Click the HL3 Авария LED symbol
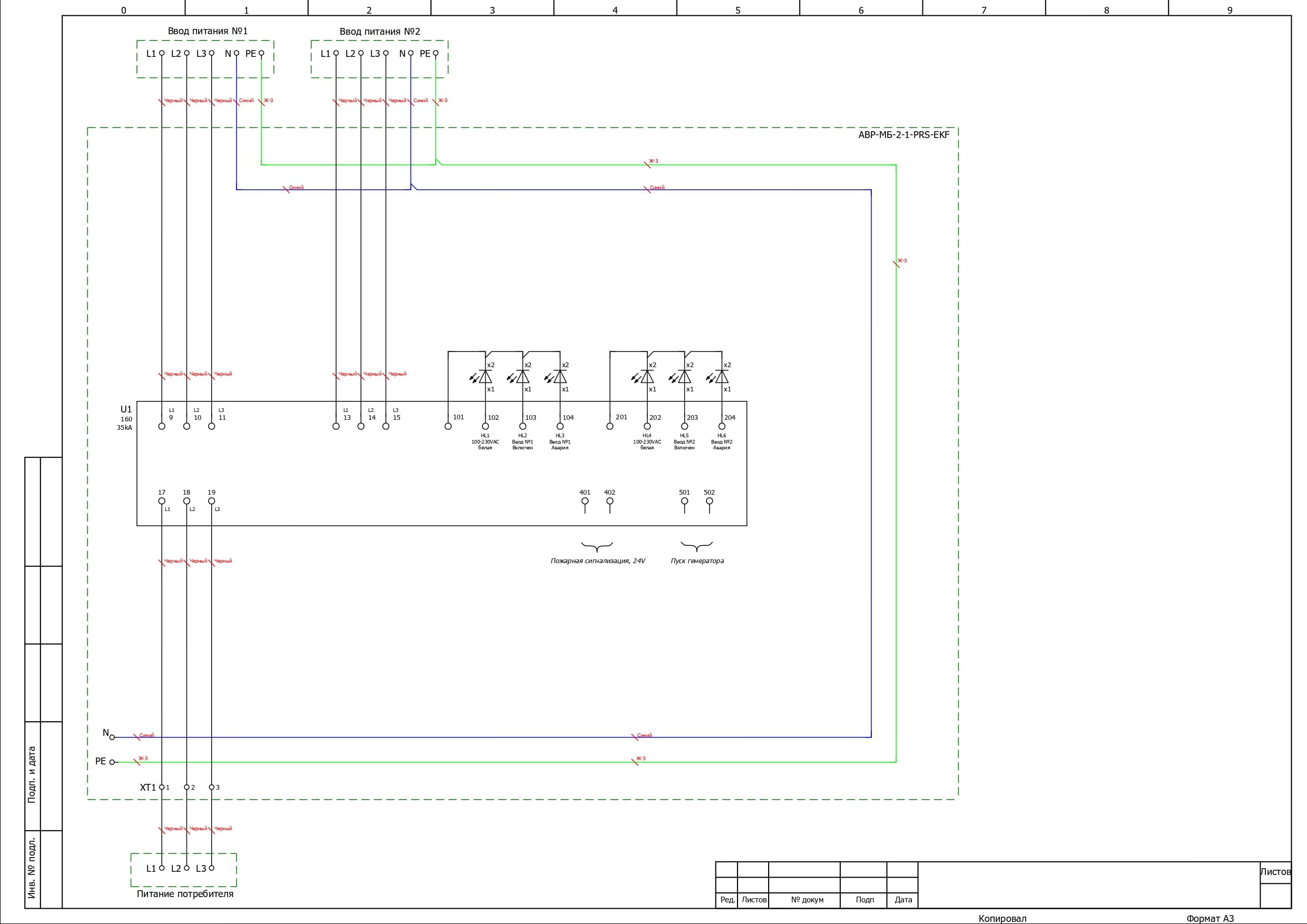The image size is (1307, 924). point(560,377)
